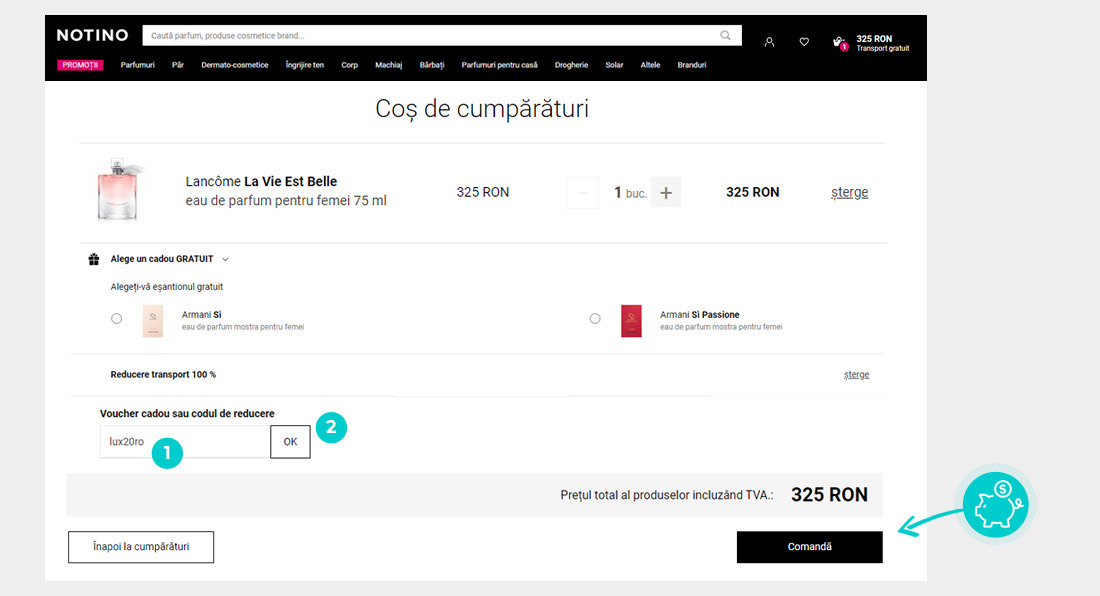The image size is (1100, 596).
Task: Open the Corp menu
Action: [349, 65]
